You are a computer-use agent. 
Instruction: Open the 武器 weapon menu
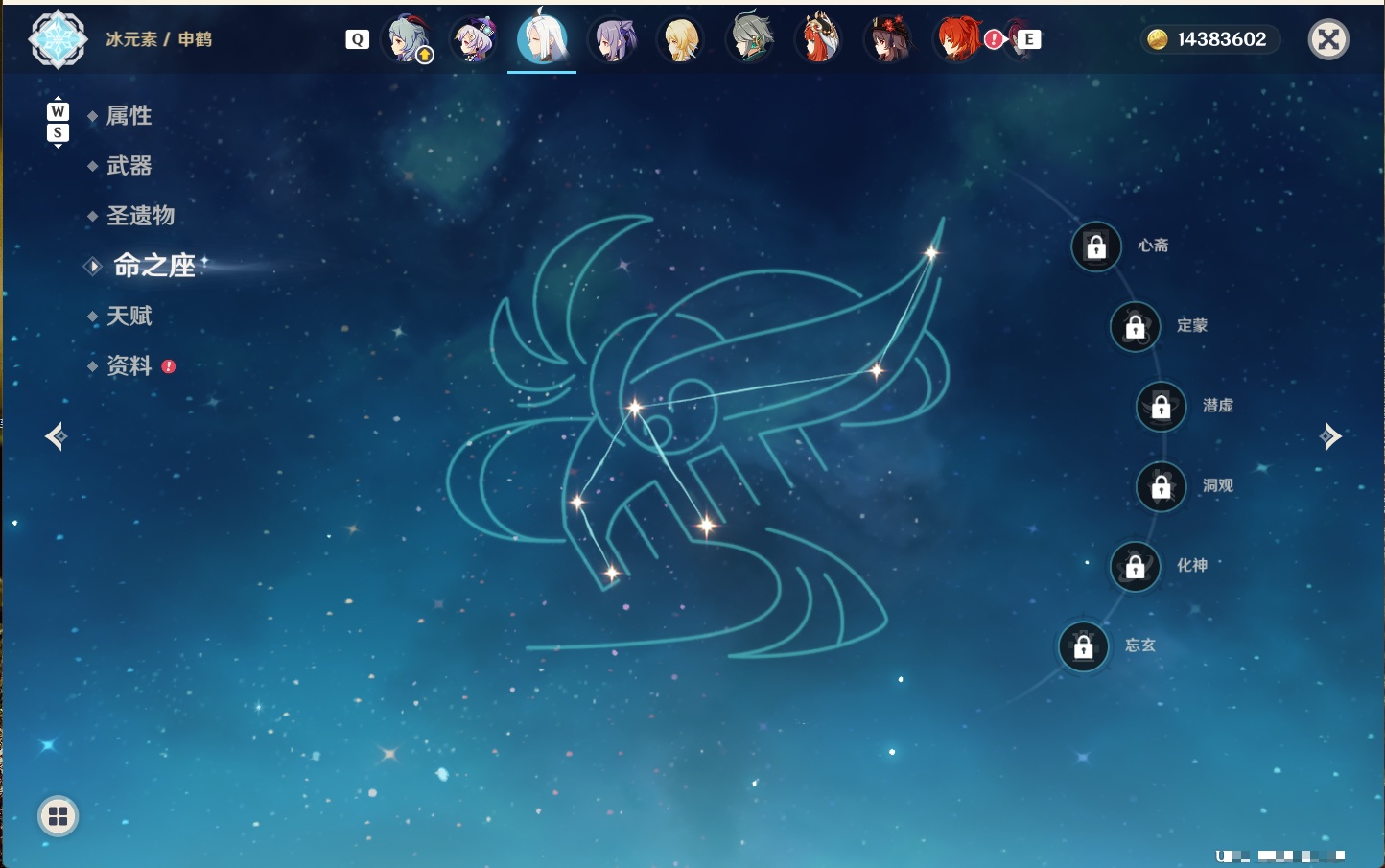129,166
